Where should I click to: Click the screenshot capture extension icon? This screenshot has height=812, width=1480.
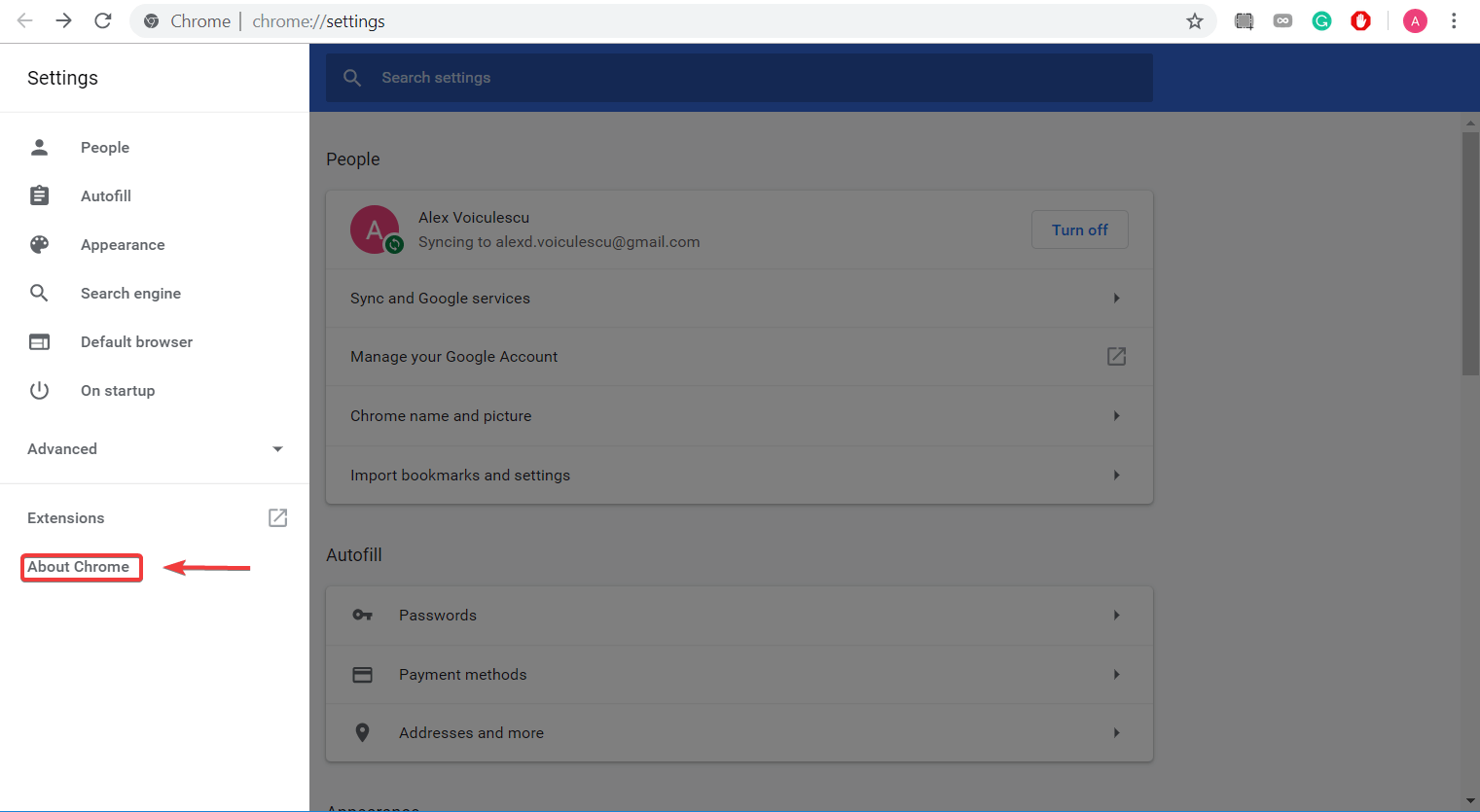click(x=1244, y=20)
